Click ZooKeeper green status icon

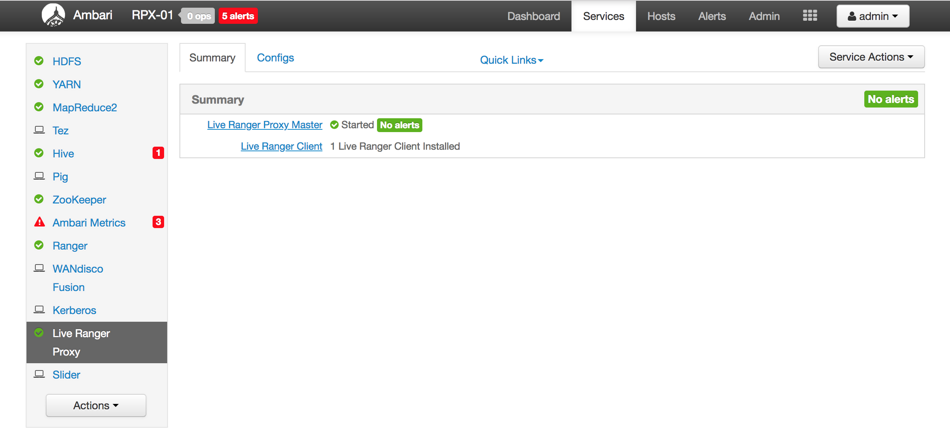pos(39,199)
